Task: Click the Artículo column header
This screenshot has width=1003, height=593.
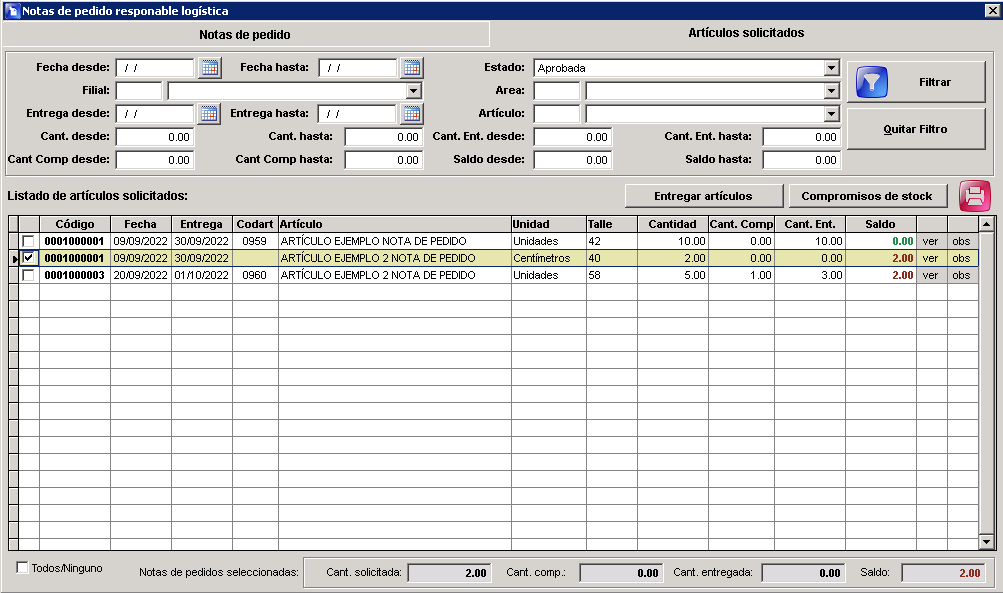Action: click(x=395, y=224)
